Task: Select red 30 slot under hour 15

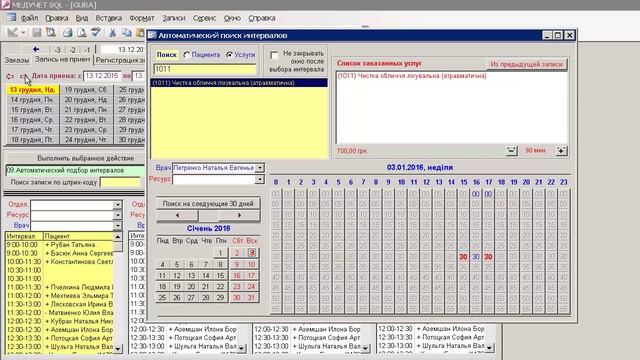Action: click(x=463, y=257)
